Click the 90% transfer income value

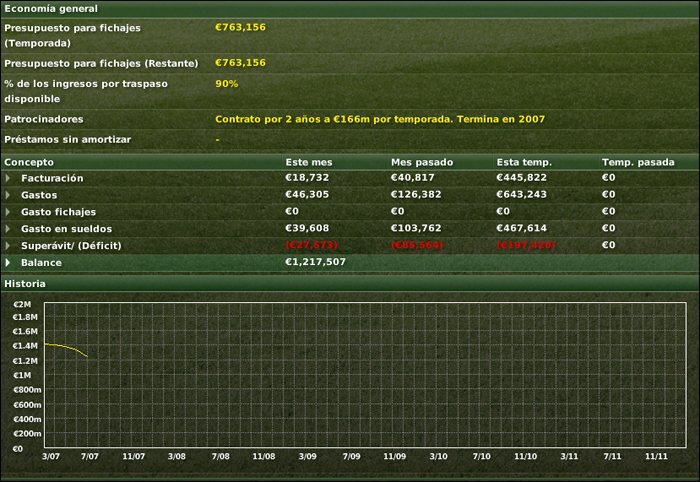coord(226,83)
